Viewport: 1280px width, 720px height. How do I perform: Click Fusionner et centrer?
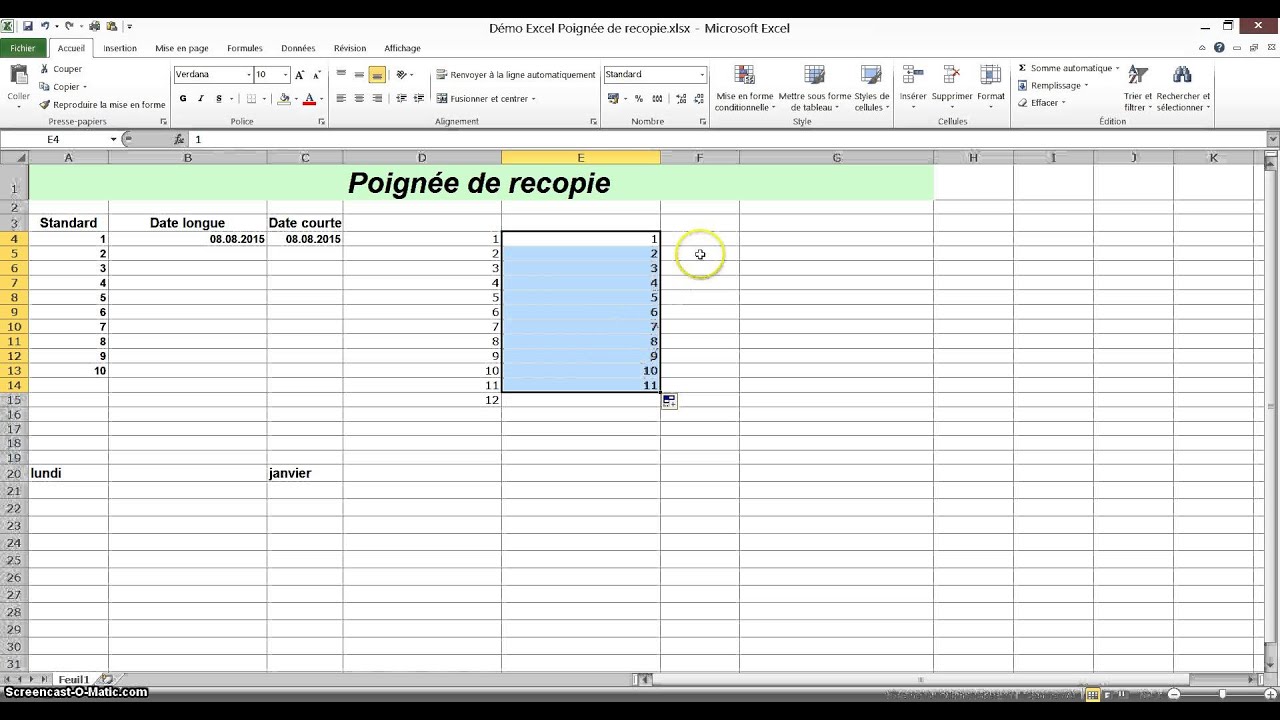[x=486, y=98]
